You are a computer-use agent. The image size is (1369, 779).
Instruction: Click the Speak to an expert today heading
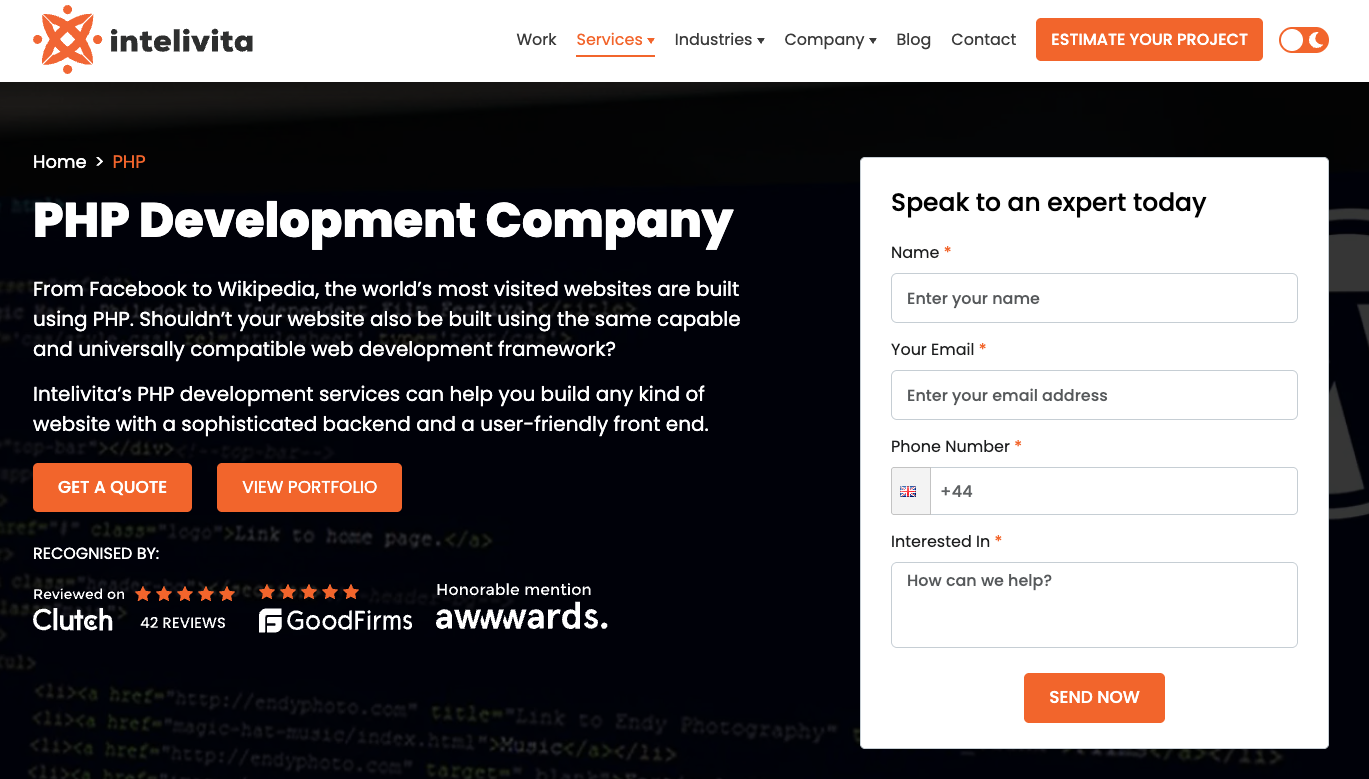pyautogui.click(x=1048, y=203)
